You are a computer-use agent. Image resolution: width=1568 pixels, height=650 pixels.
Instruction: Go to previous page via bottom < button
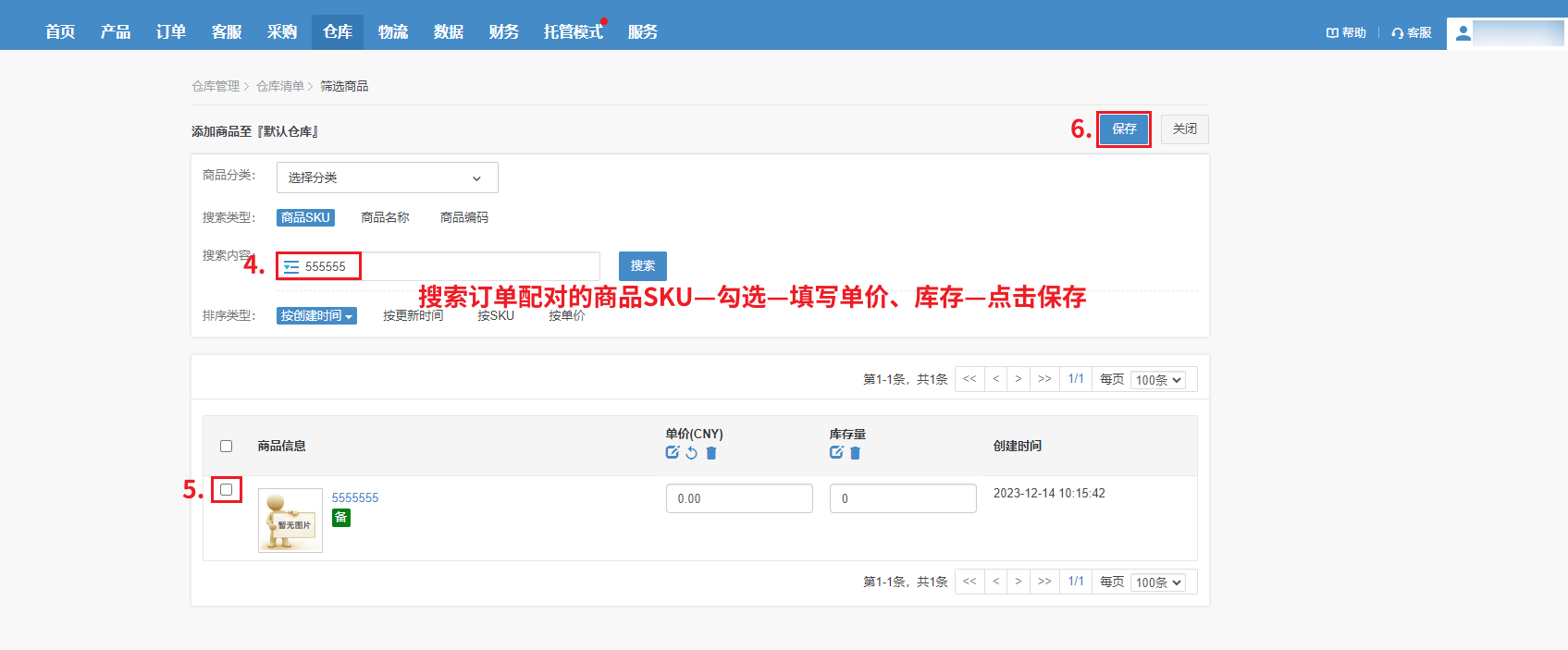coord(996,582)
